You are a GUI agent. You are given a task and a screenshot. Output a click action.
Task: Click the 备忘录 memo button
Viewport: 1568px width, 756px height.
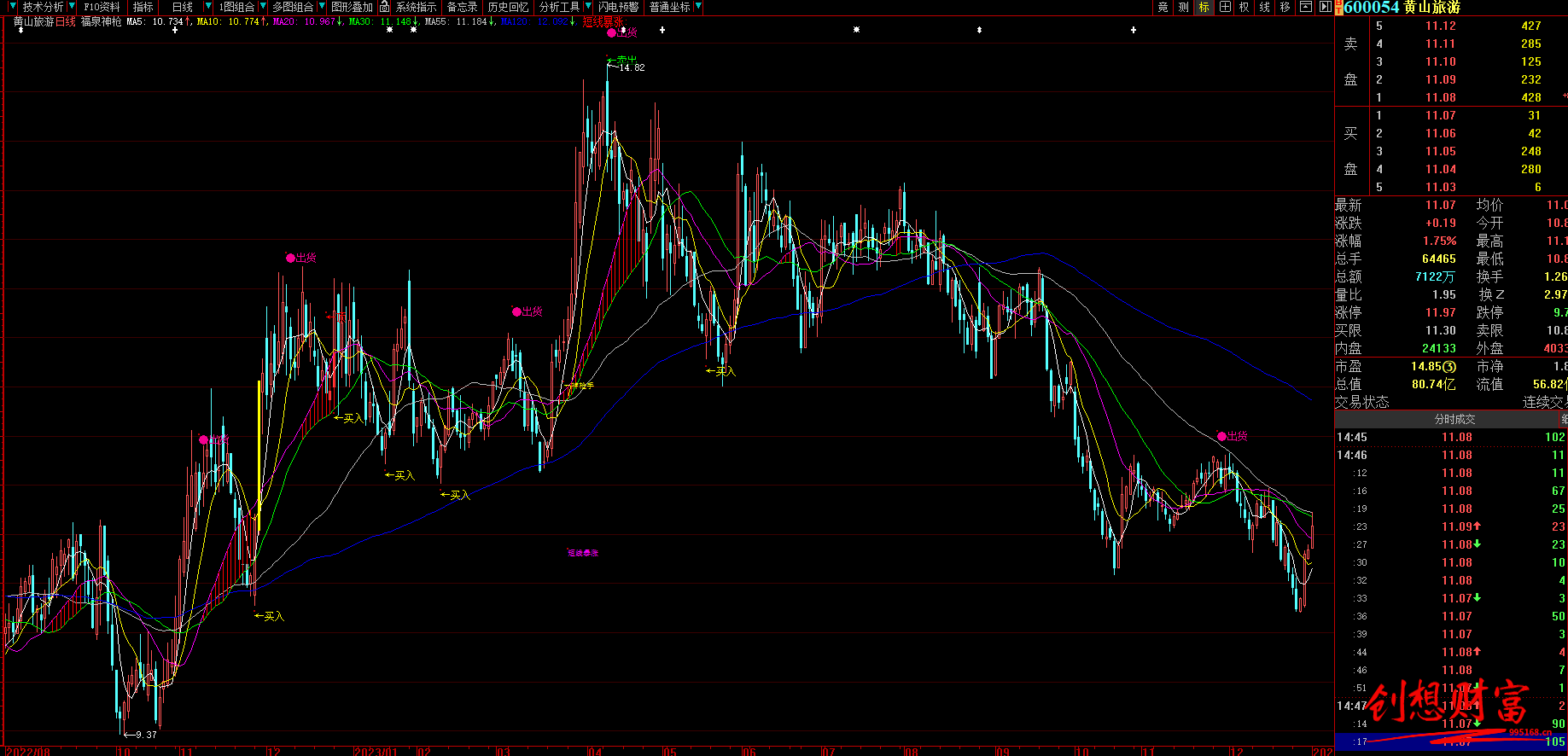tap(463, 7)
